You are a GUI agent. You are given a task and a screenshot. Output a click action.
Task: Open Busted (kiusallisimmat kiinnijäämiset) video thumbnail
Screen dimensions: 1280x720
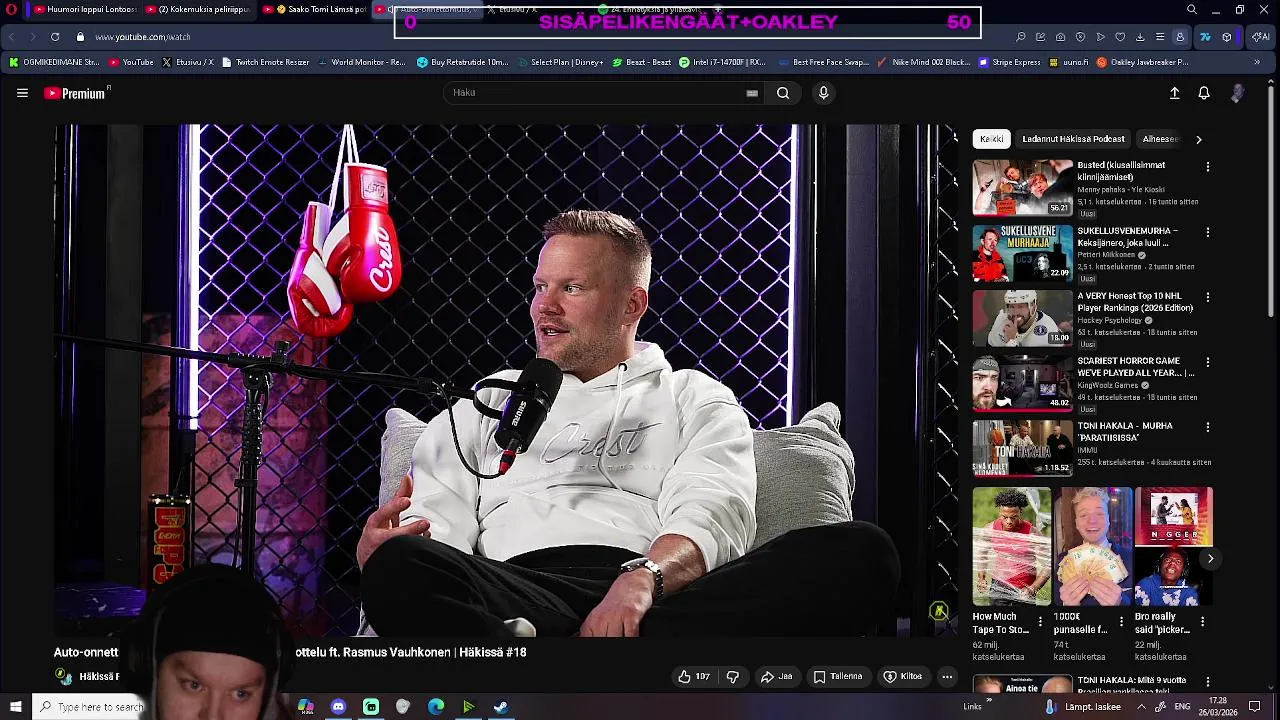[x=1022, y=188]
